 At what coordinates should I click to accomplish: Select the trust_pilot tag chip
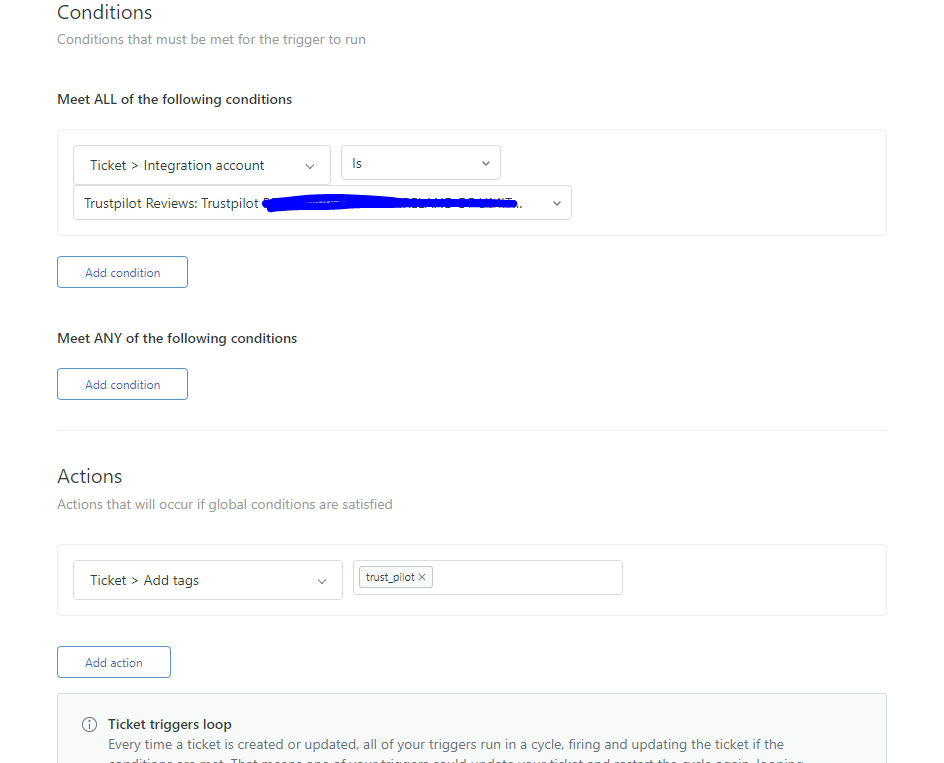click(x=390, y=576)
